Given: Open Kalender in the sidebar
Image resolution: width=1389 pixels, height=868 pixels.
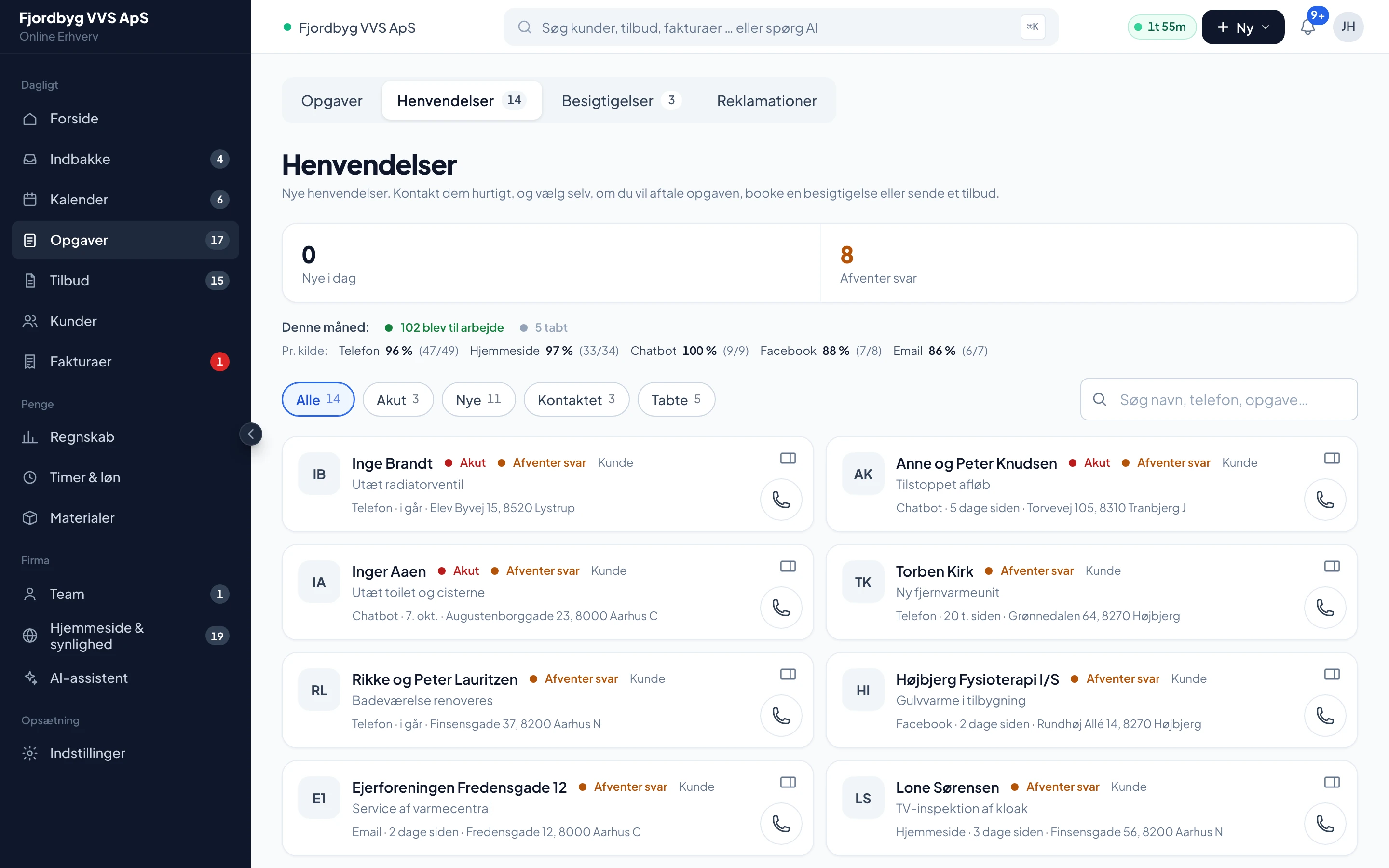Looking at the screenshot, I should (125, 200).
